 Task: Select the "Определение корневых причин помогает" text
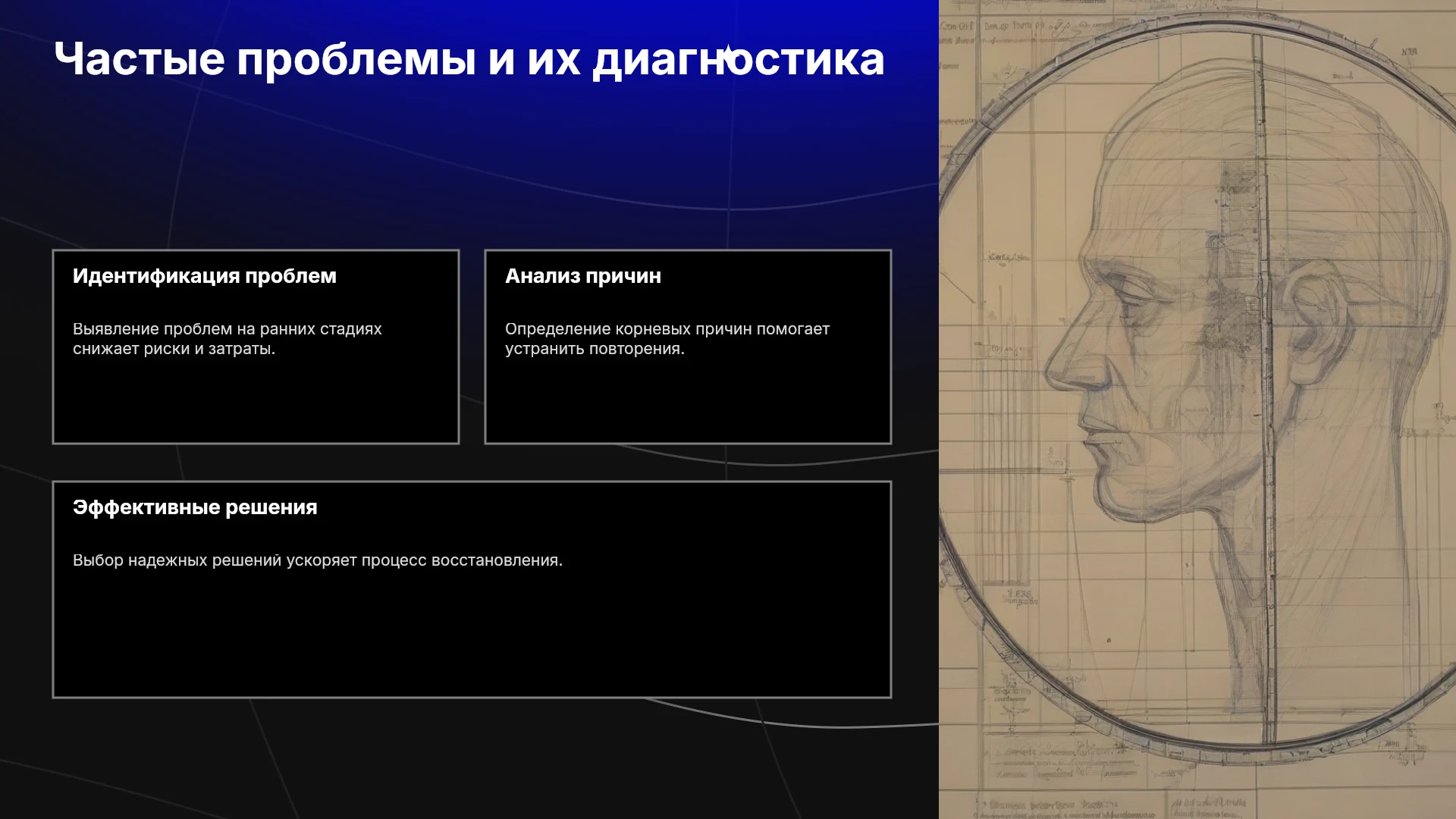click(667, 329)
